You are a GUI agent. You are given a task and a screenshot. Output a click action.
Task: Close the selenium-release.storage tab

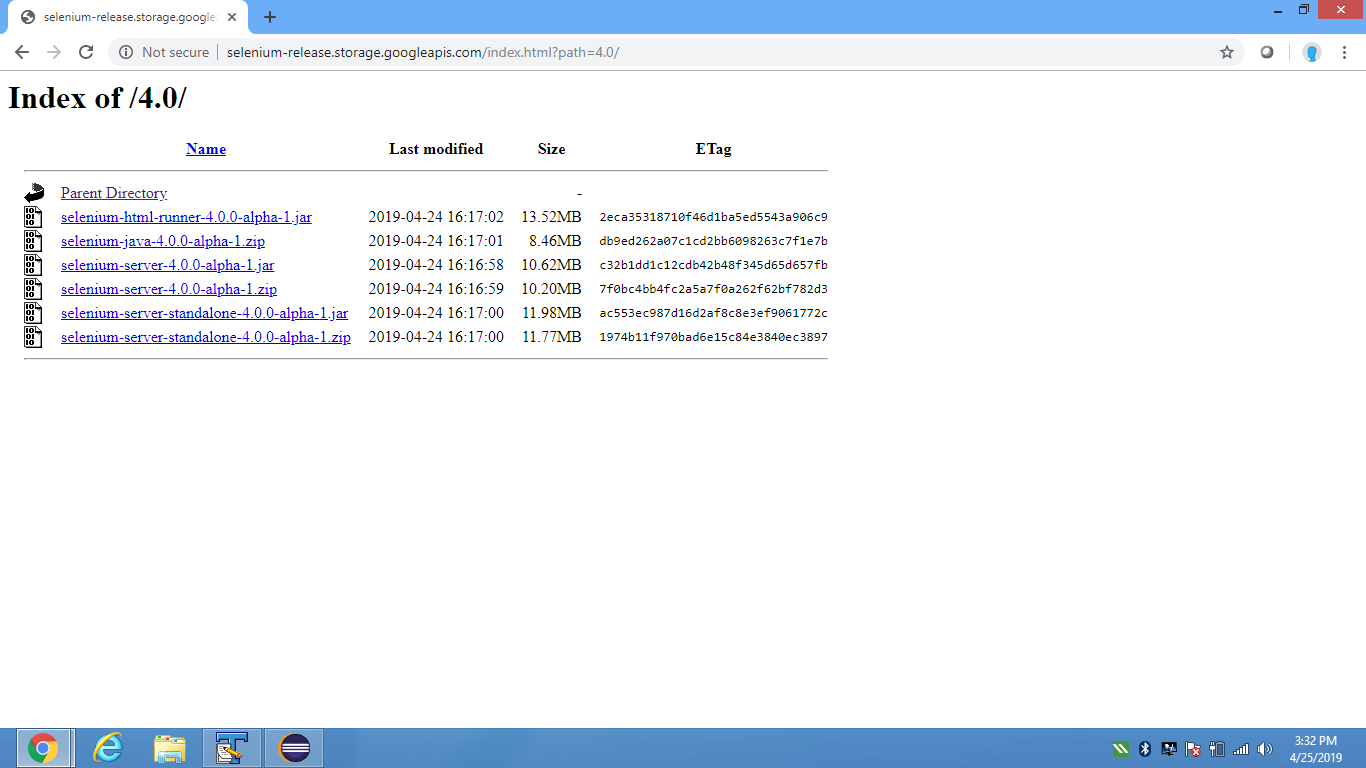232,17
